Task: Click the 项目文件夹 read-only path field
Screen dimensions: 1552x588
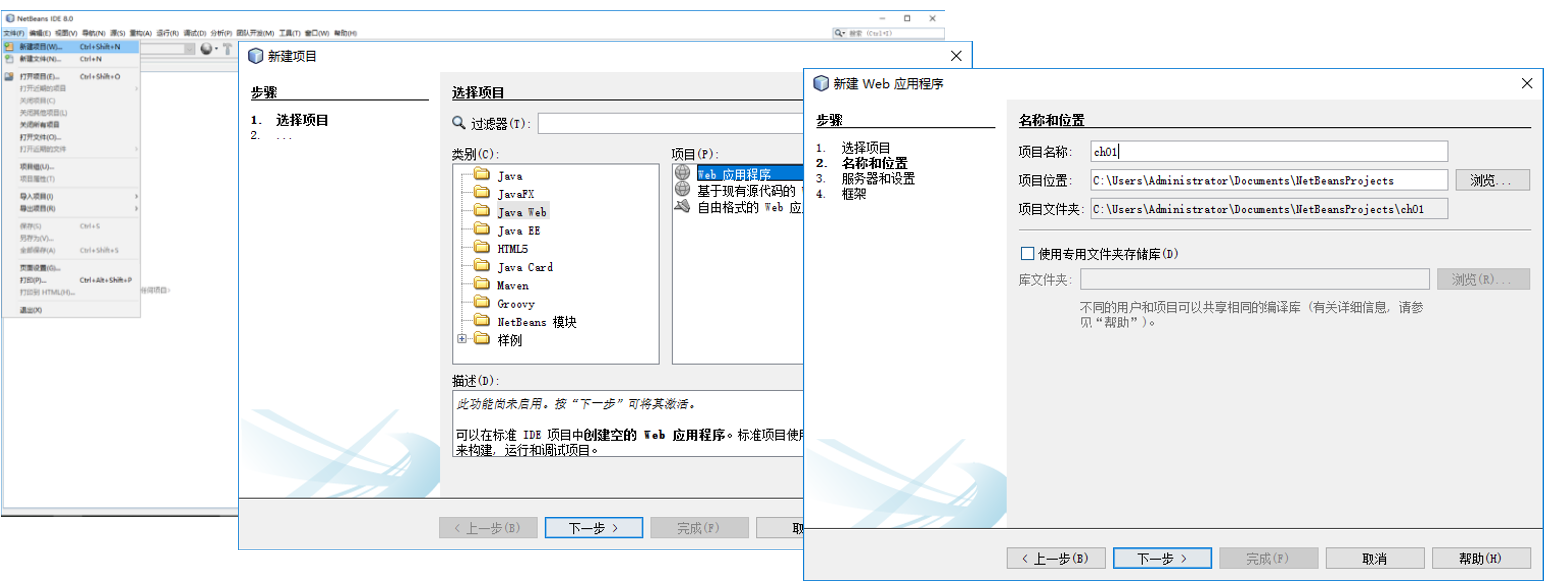Action: (1269, 209)
